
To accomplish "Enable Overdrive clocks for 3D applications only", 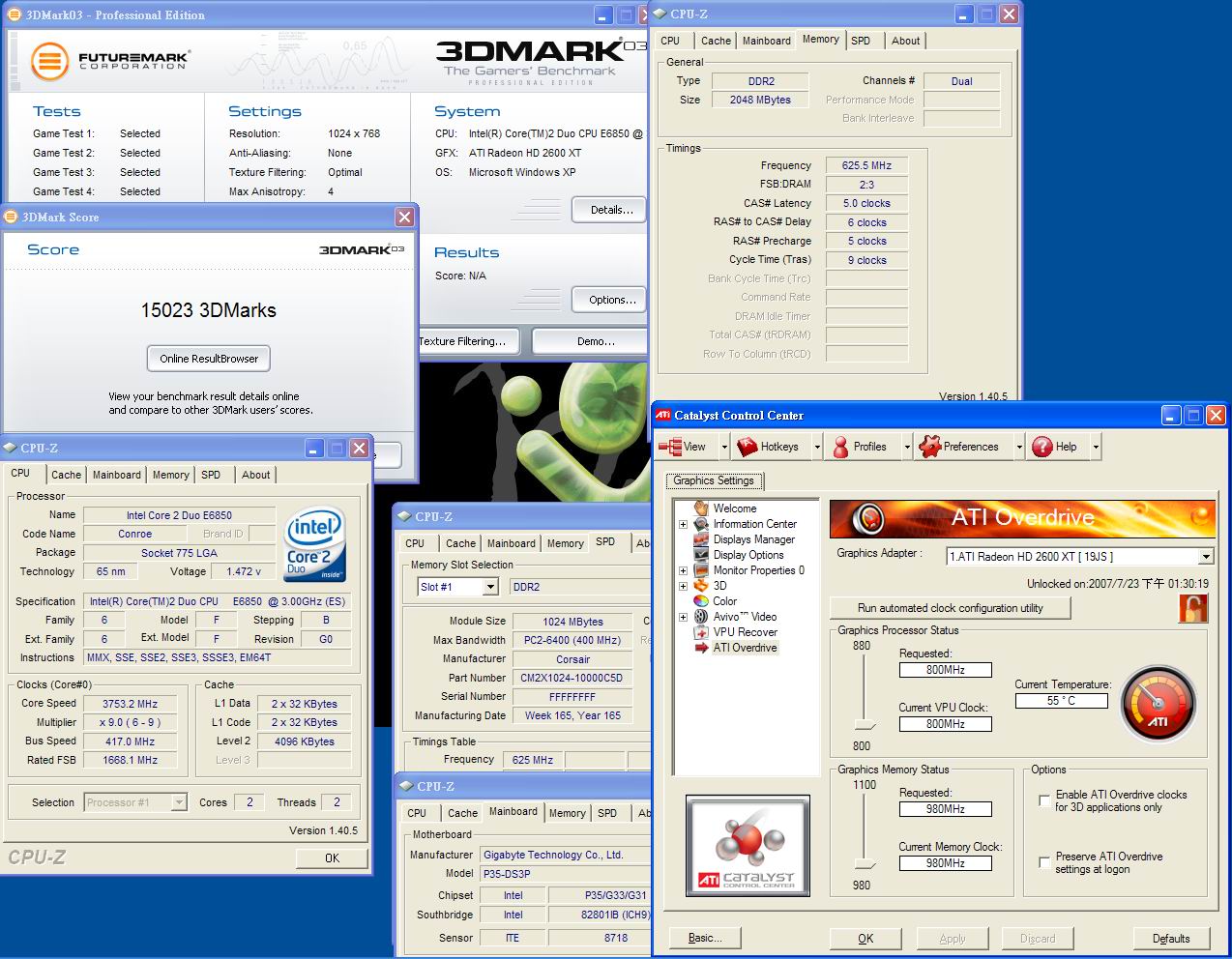I will 1044,800.
